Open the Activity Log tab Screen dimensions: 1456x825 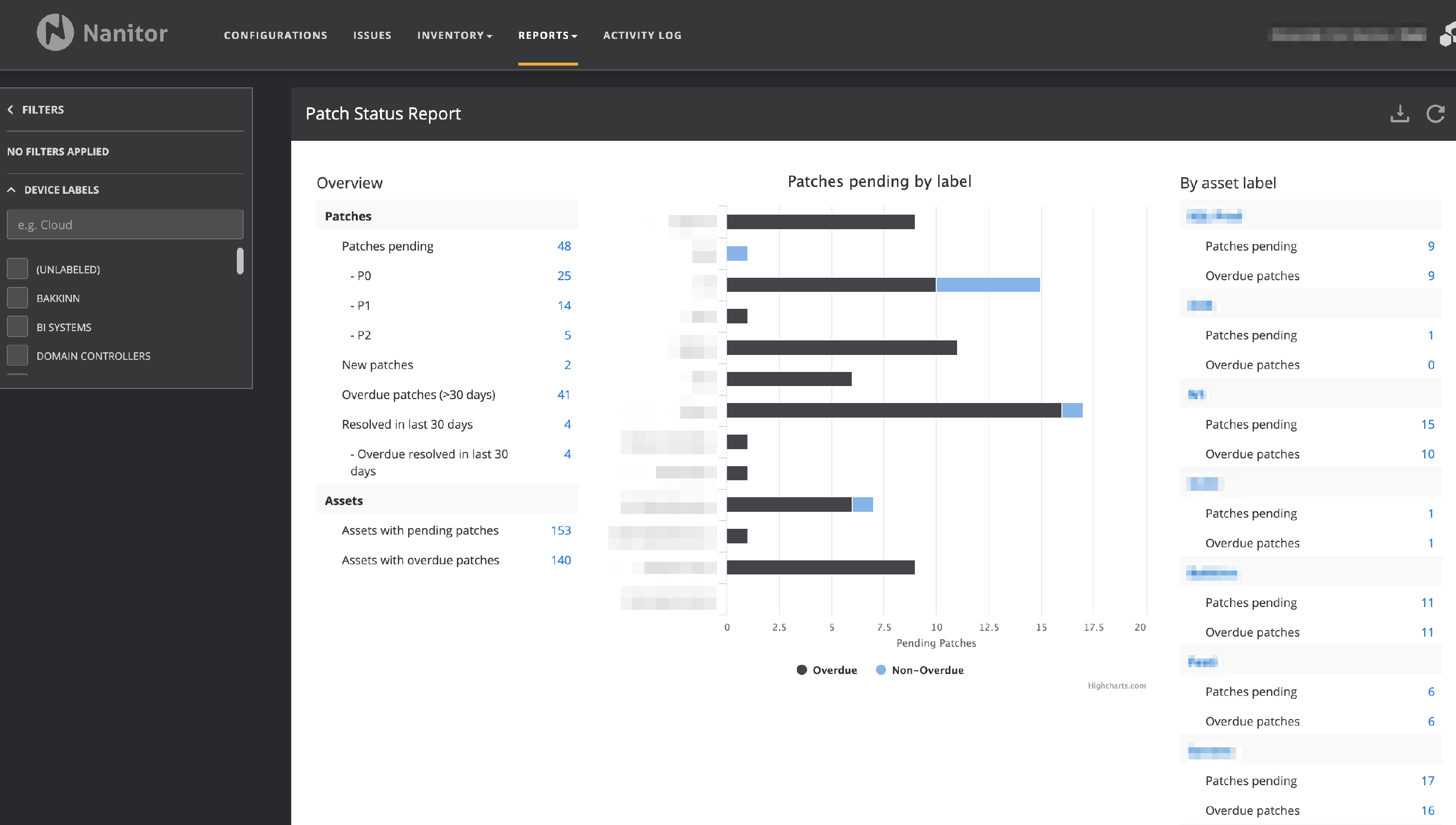coord(642,35)
